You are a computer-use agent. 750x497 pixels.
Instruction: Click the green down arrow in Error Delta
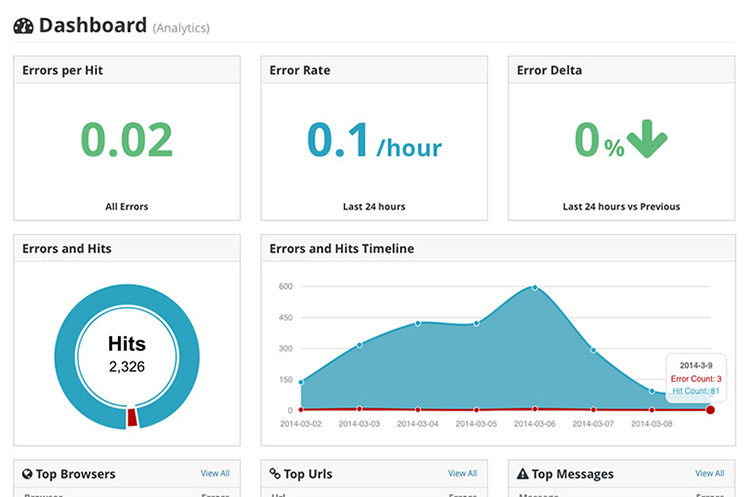[x=647, y=139]
